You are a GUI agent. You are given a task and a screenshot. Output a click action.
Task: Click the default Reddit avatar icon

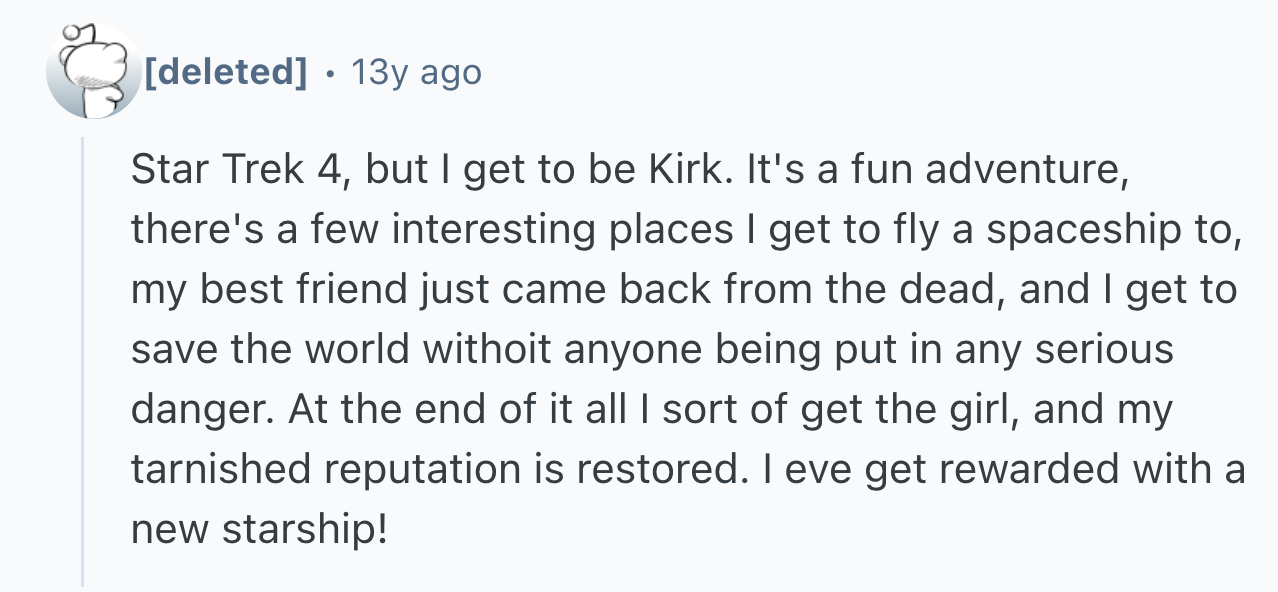coord(93,70)
